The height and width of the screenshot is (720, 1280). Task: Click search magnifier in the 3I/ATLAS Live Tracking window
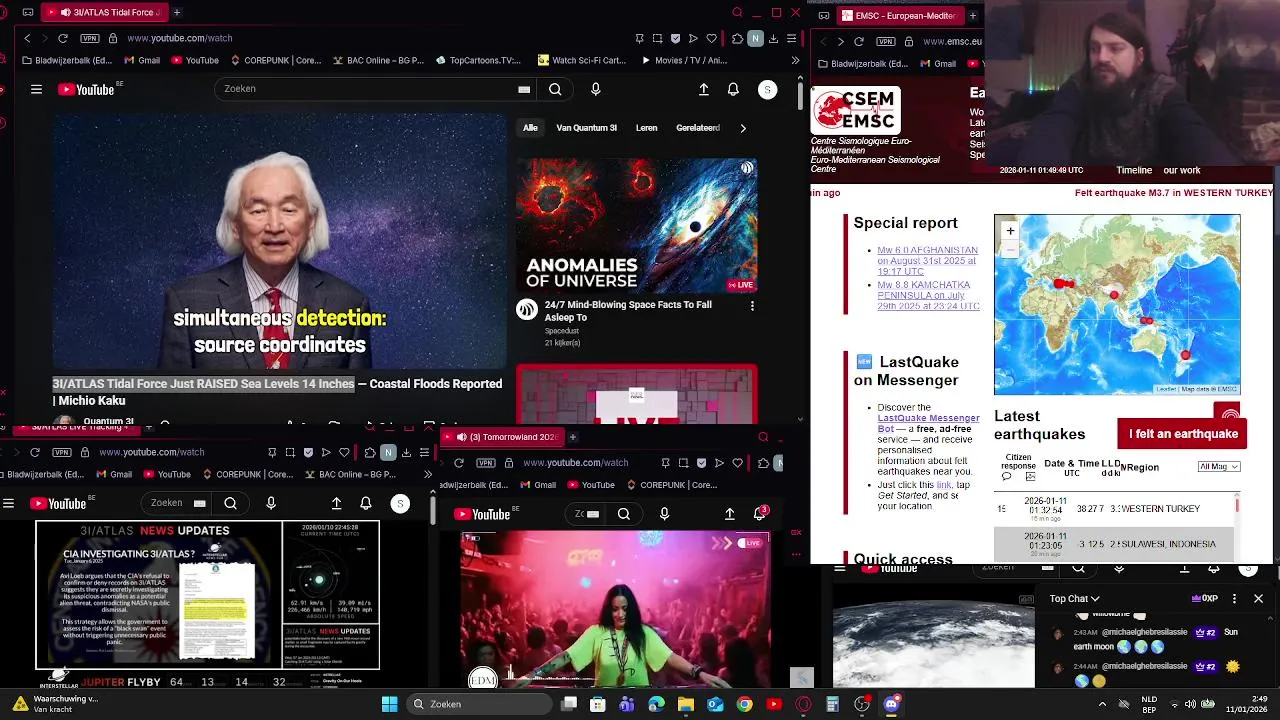click(230, 503)
